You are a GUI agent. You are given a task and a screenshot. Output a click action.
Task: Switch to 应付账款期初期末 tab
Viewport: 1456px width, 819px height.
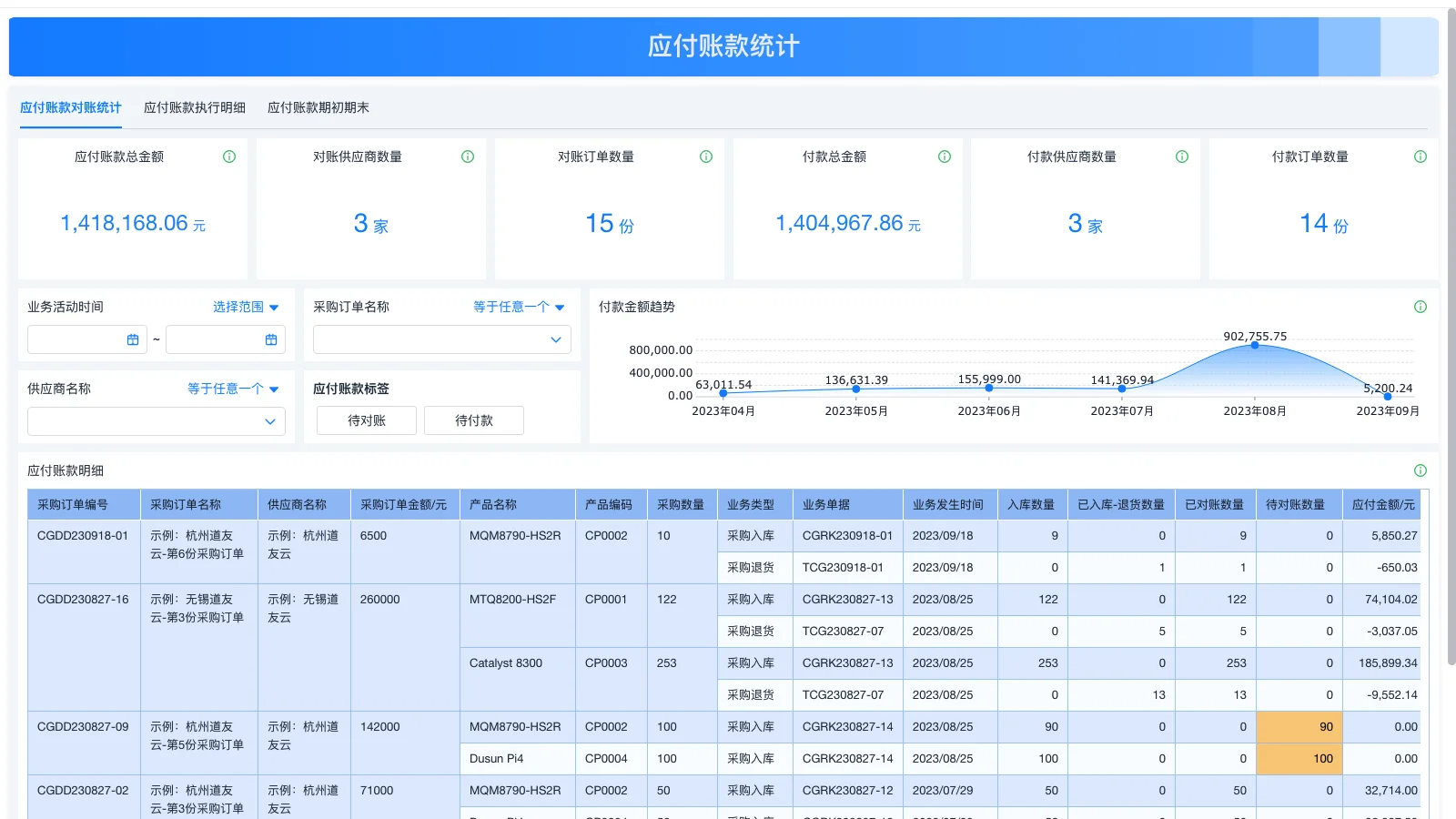pos(318,107)
